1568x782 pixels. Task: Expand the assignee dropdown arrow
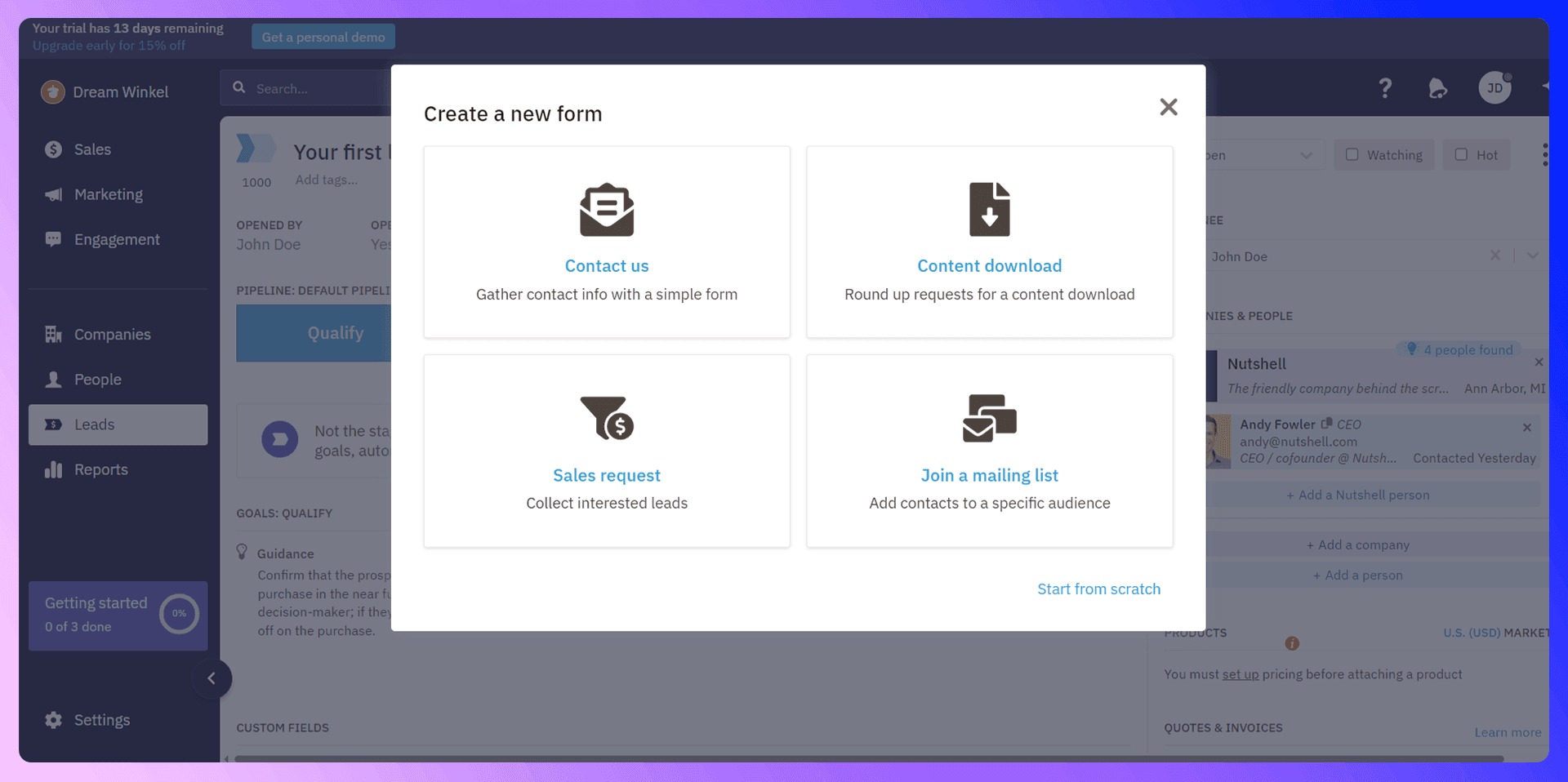pyautogui.click(x=1532, y=255)
